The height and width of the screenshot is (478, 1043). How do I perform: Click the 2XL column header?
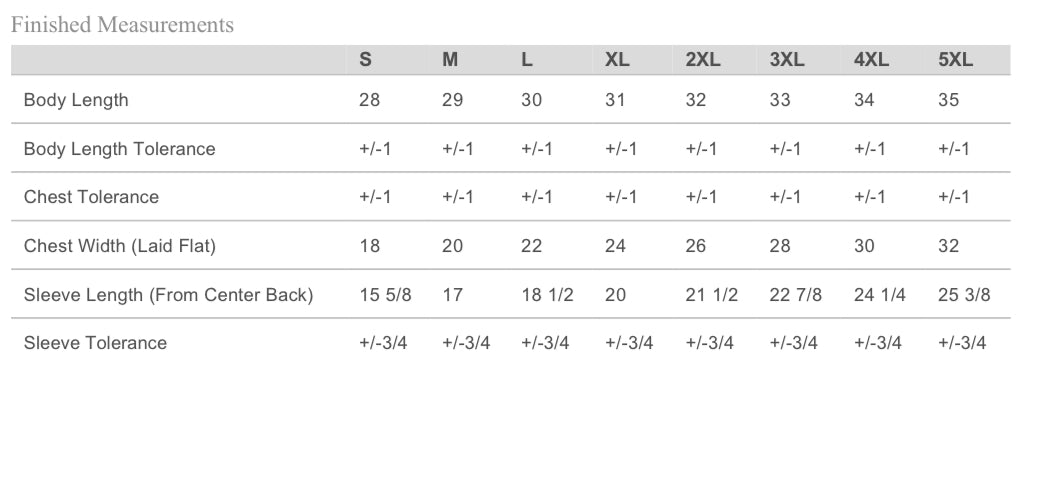pos(703,60)
